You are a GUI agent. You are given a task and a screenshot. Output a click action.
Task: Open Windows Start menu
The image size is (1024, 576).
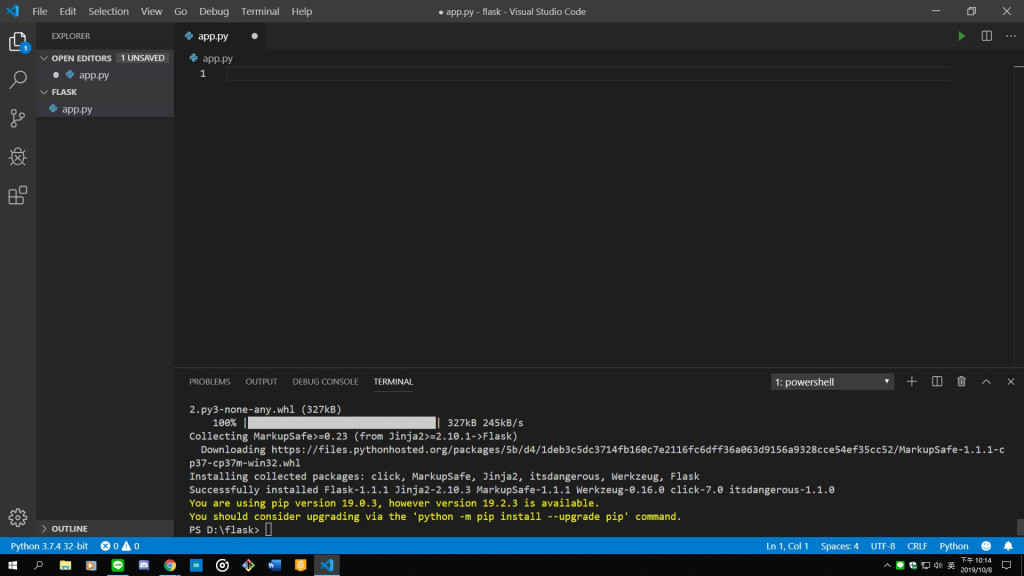pyautogui.click(x=12, y=565)
